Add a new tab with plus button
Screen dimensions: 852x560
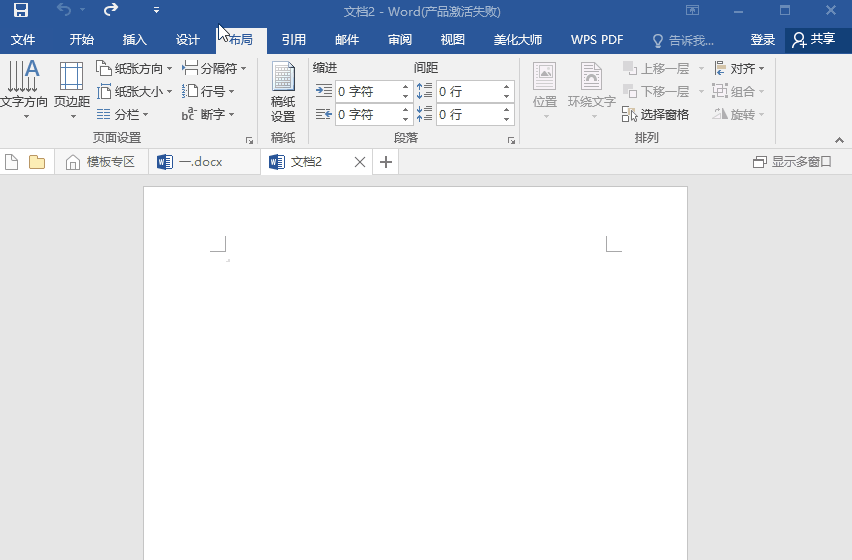pos(386,162)
